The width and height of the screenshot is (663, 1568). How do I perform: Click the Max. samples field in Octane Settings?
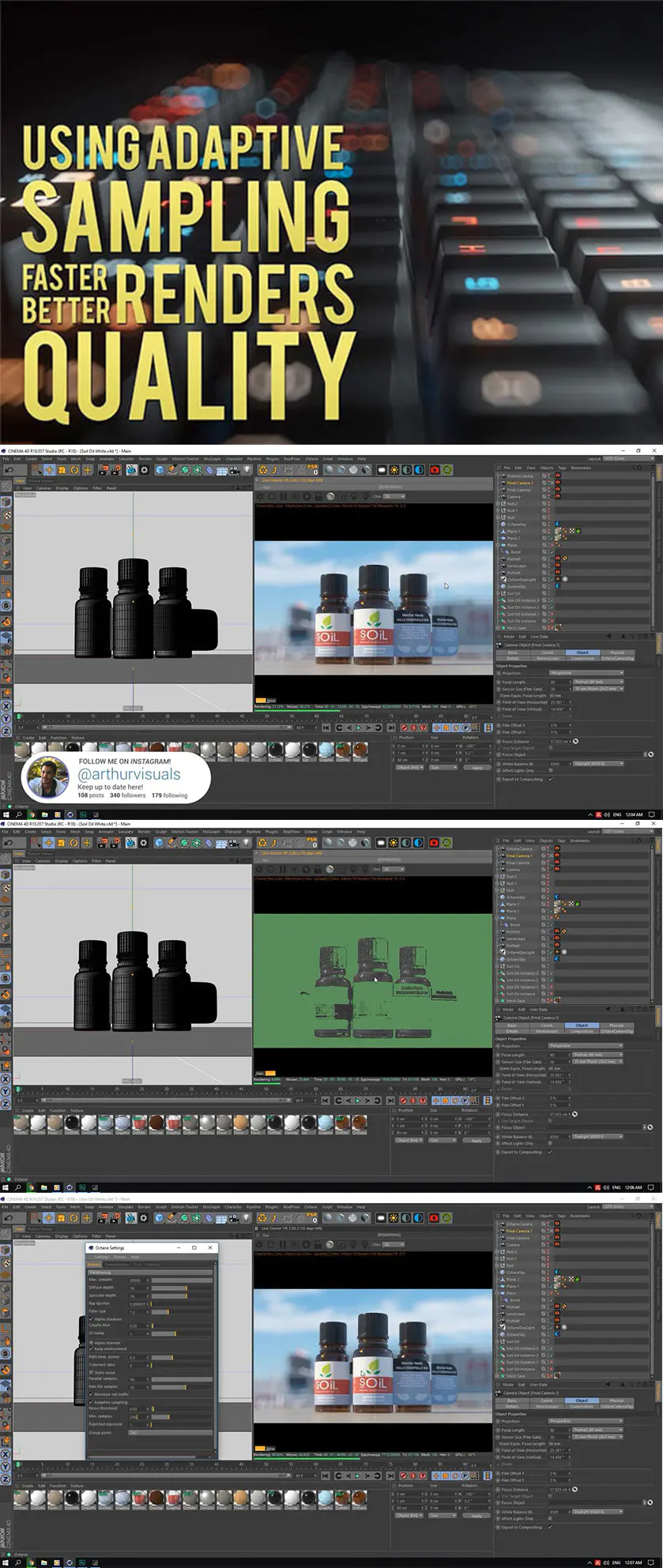(137, 1280)
